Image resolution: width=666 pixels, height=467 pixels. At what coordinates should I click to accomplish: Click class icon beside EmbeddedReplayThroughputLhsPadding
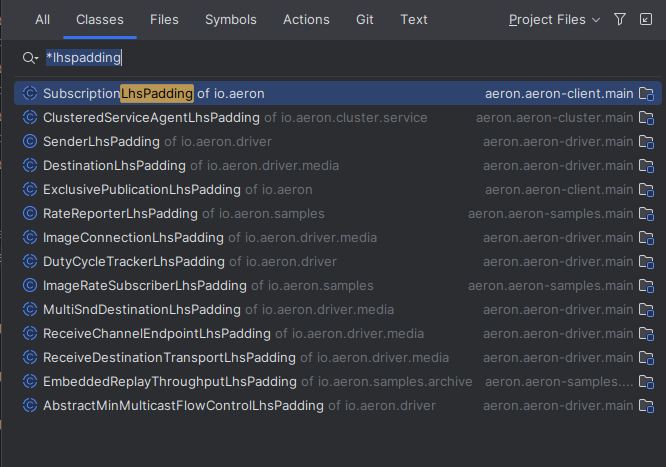point(30,382)
